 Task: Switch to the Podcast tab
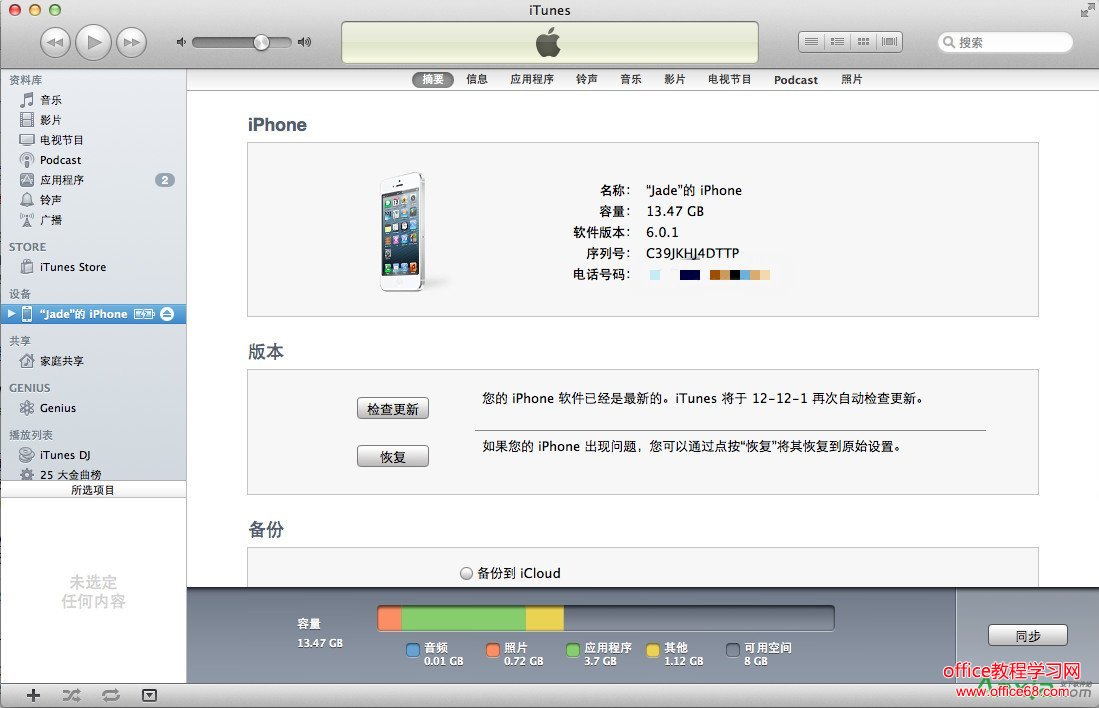coord(796,80)
